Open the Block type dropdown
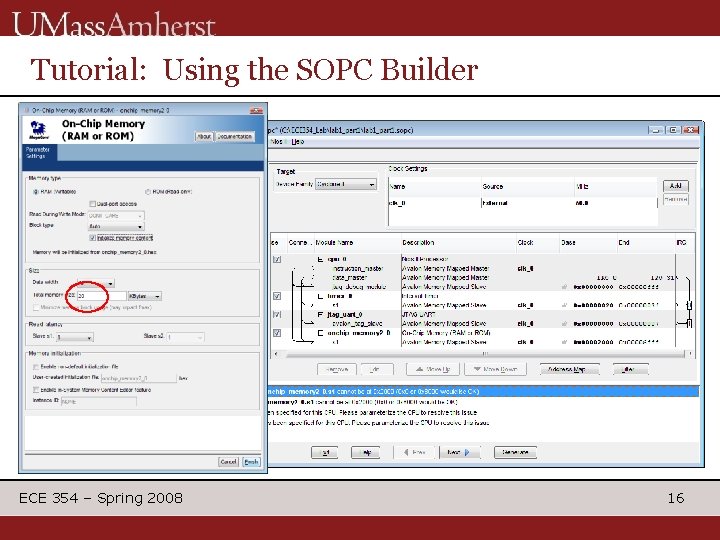This screenshot has width=720, height=540. coord(116,226)
